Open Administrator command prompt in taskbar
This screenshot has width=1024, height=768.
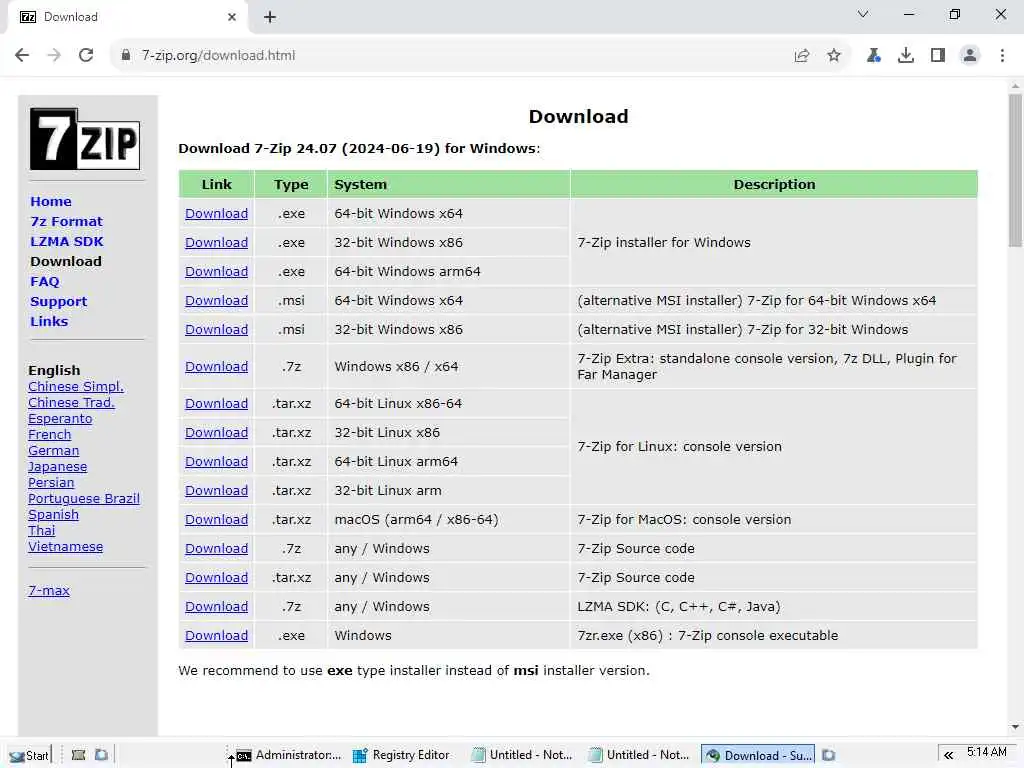point(288,755)
